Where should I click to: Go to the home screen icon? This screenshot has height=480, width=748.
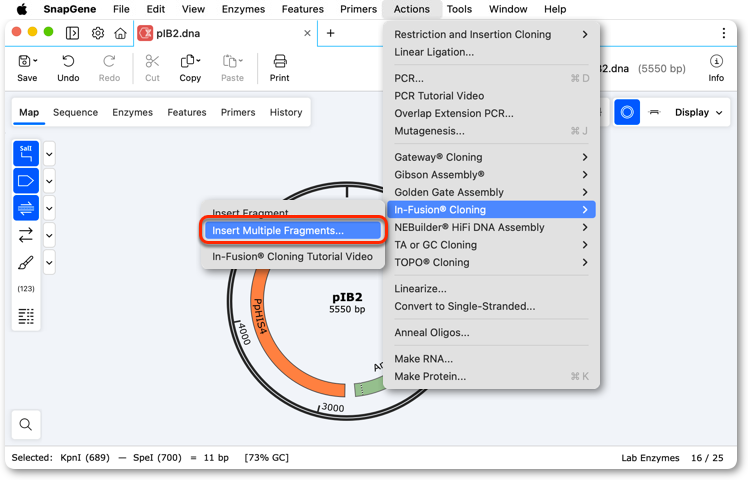click(x=120, y=33)
